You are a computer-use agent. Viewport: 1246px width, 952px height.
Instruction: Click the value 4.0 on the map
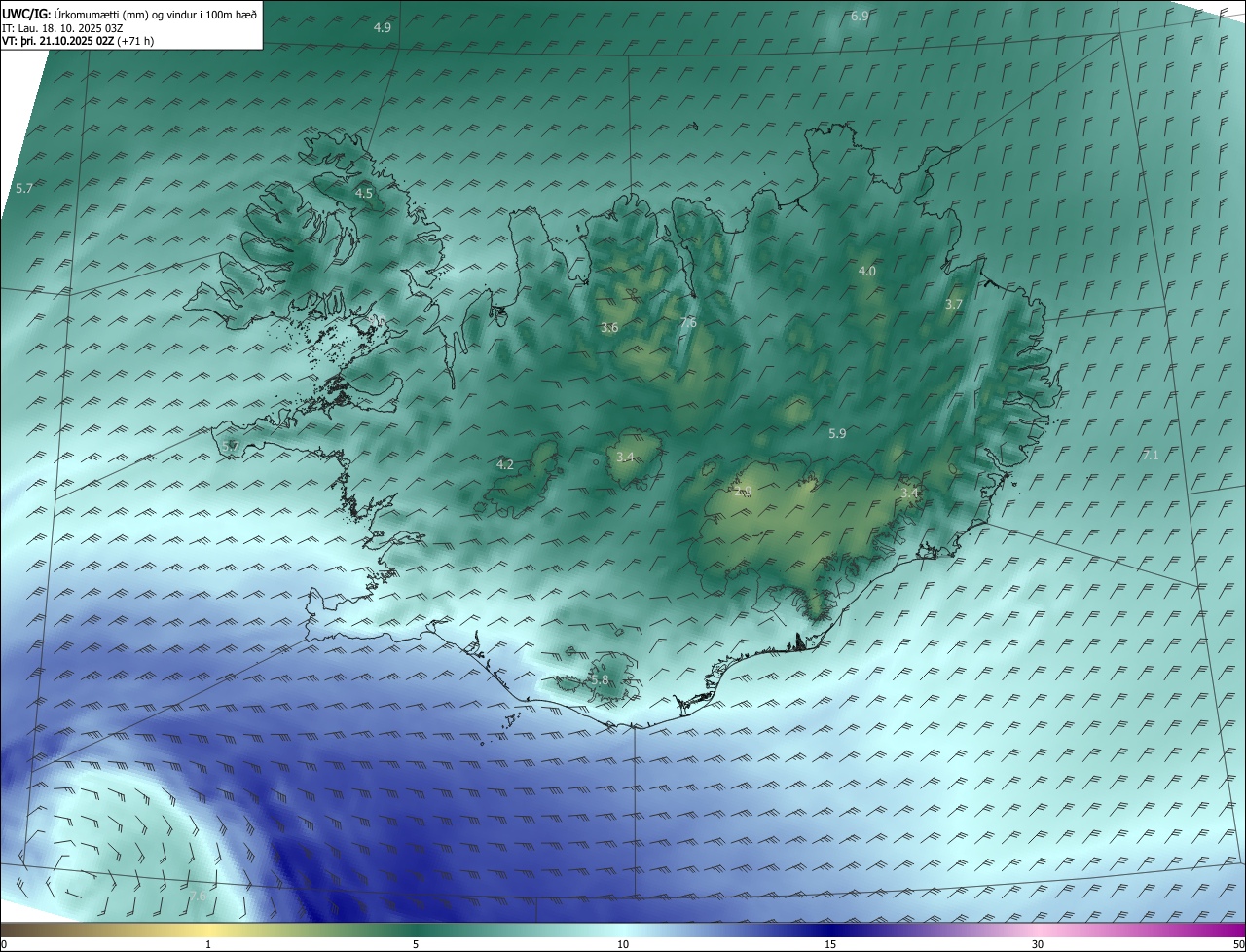pyautogui.click(x=867, y=271)
